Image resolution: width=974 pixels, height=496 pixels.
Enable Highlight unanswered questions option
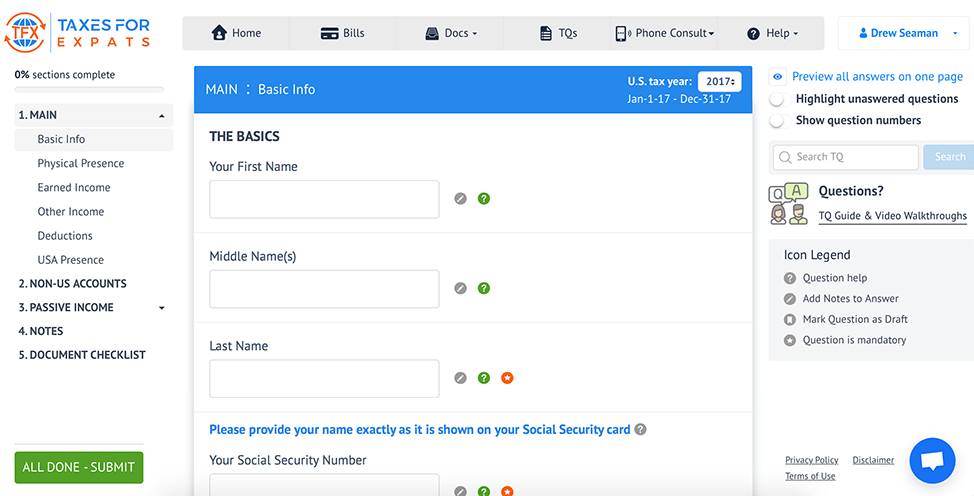point(777,99)
